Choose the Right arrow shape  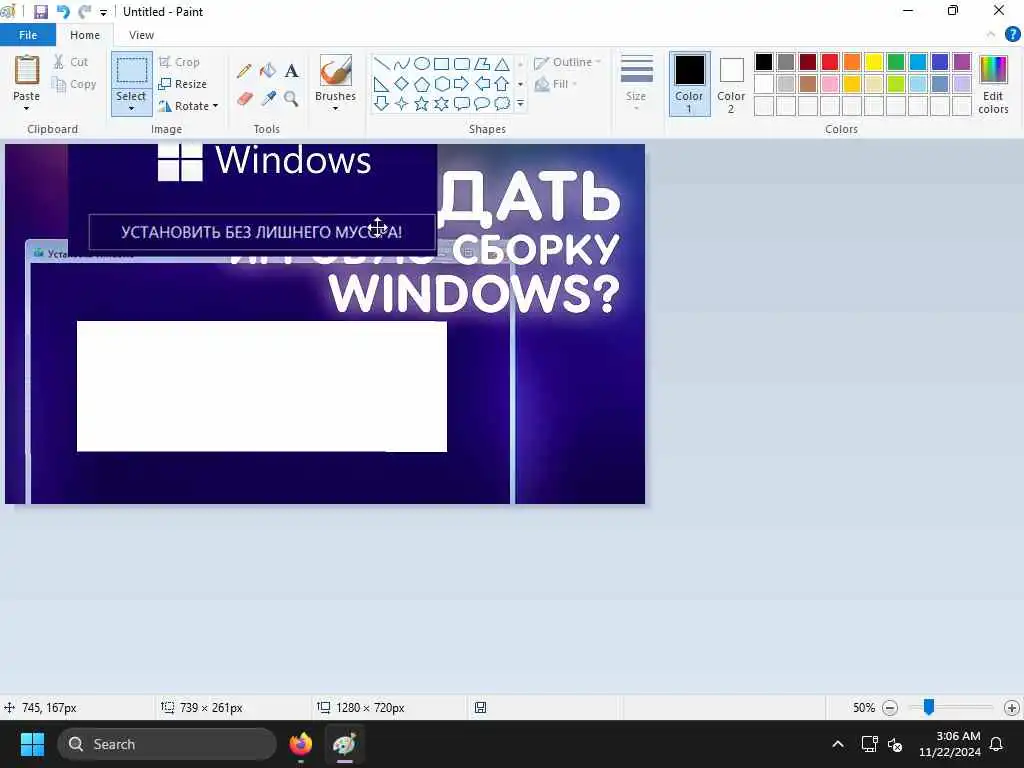(x=462, y=84)
